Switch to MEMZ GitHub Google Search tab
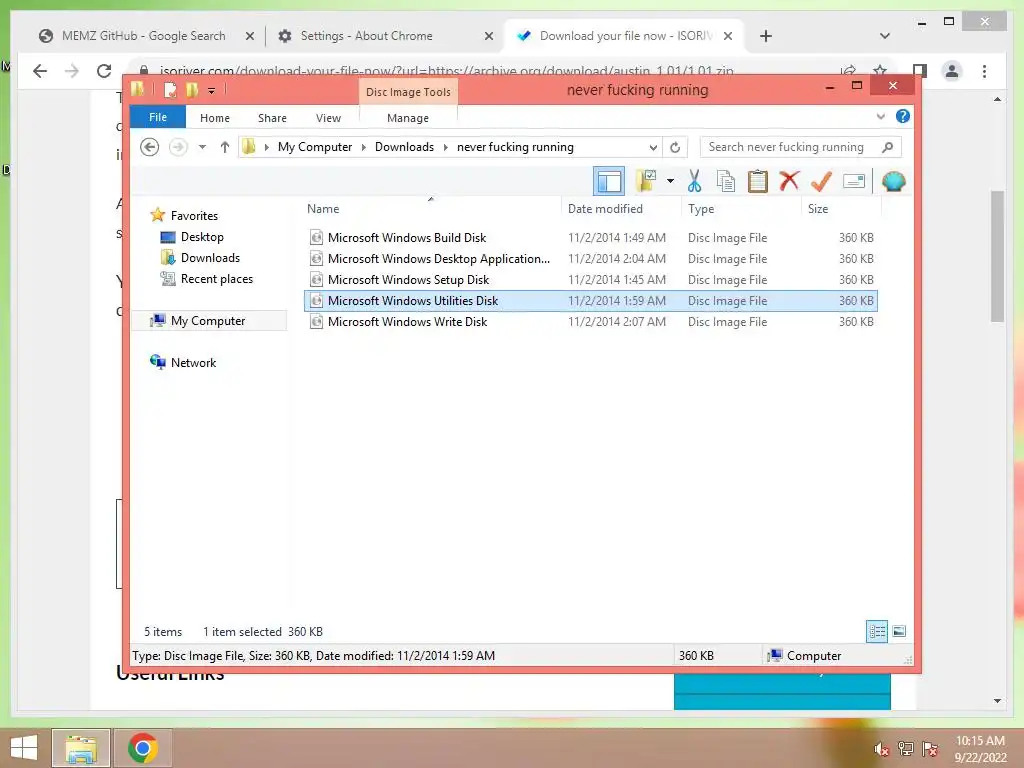 (x=143, y=36)
